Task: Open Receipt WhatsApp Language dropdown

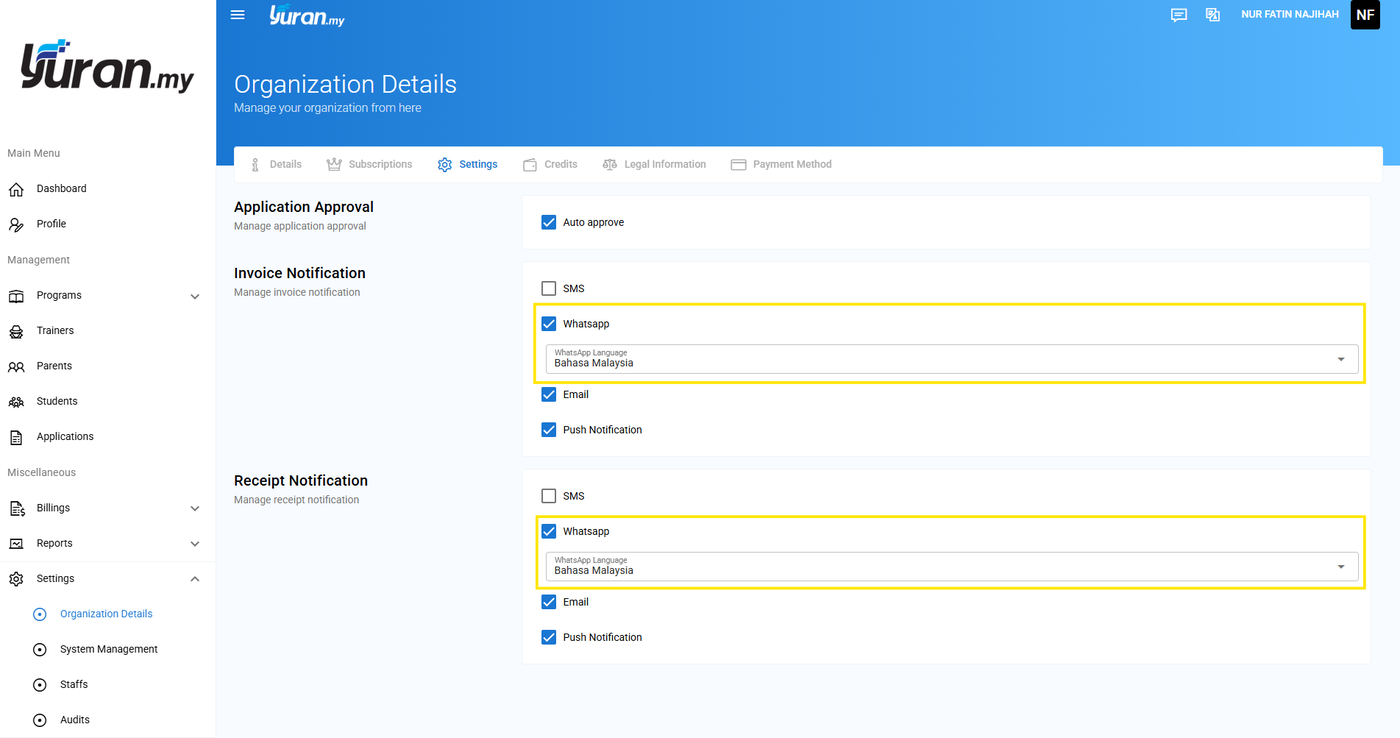Action: (x=951, y=567)
